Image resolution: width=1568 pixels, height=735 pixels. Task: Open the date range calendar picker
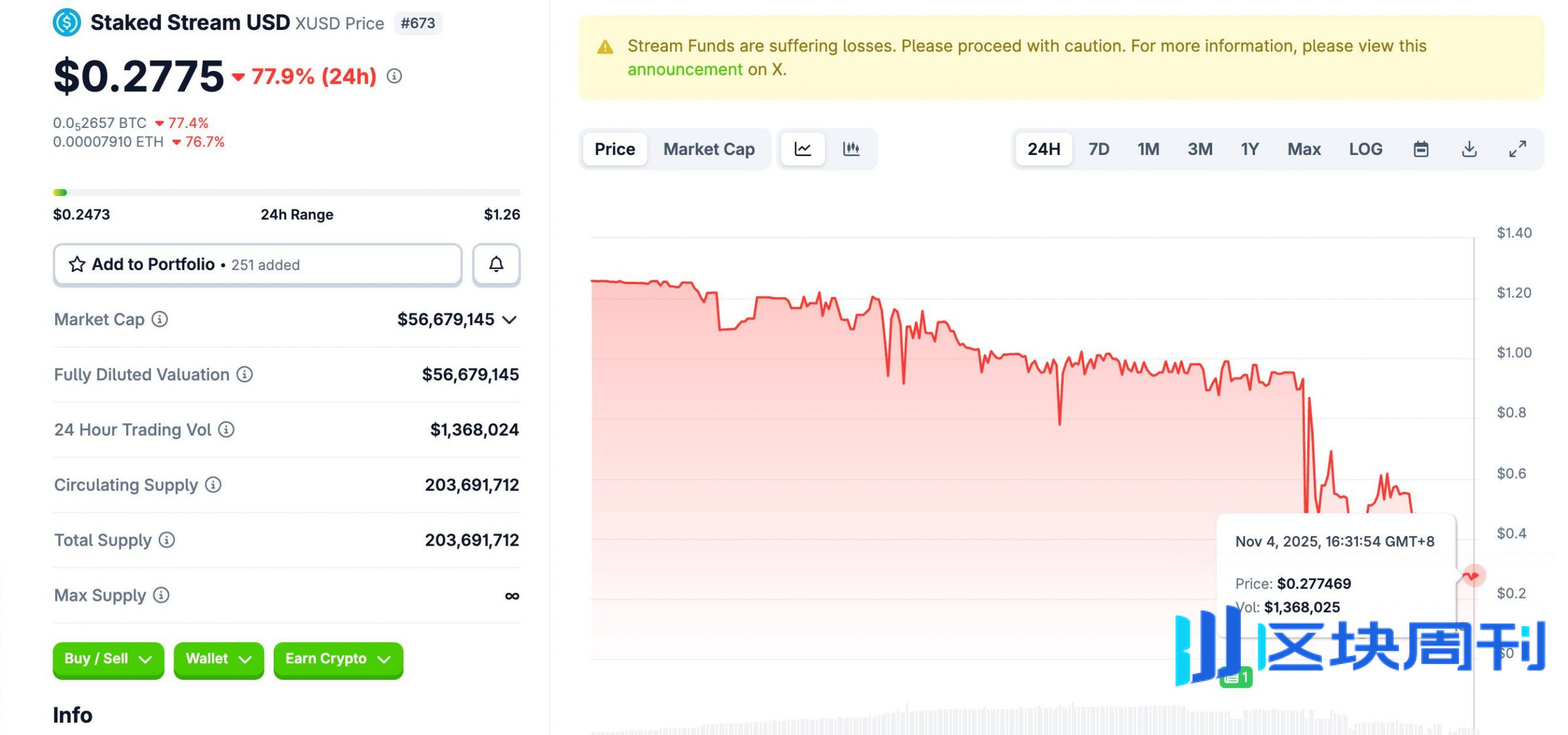[1422, 149]
